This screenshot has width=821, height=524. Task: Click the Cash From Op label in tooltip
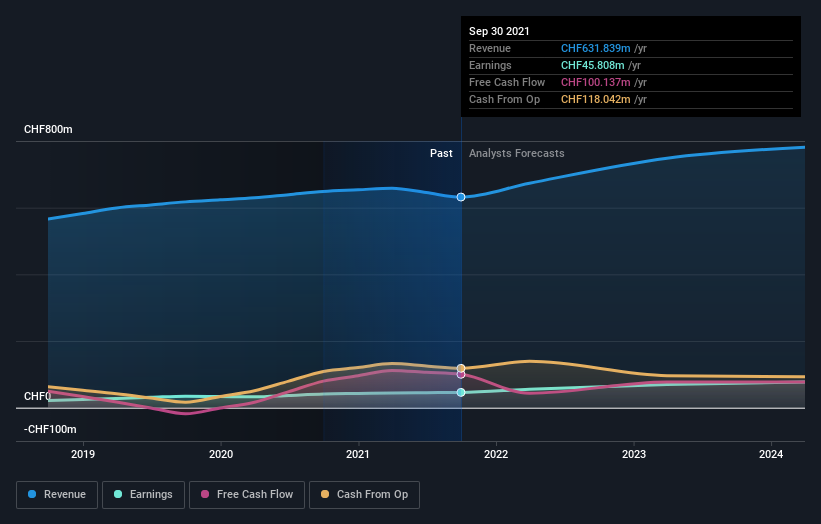pyautogui.click(x=504, y=99)
